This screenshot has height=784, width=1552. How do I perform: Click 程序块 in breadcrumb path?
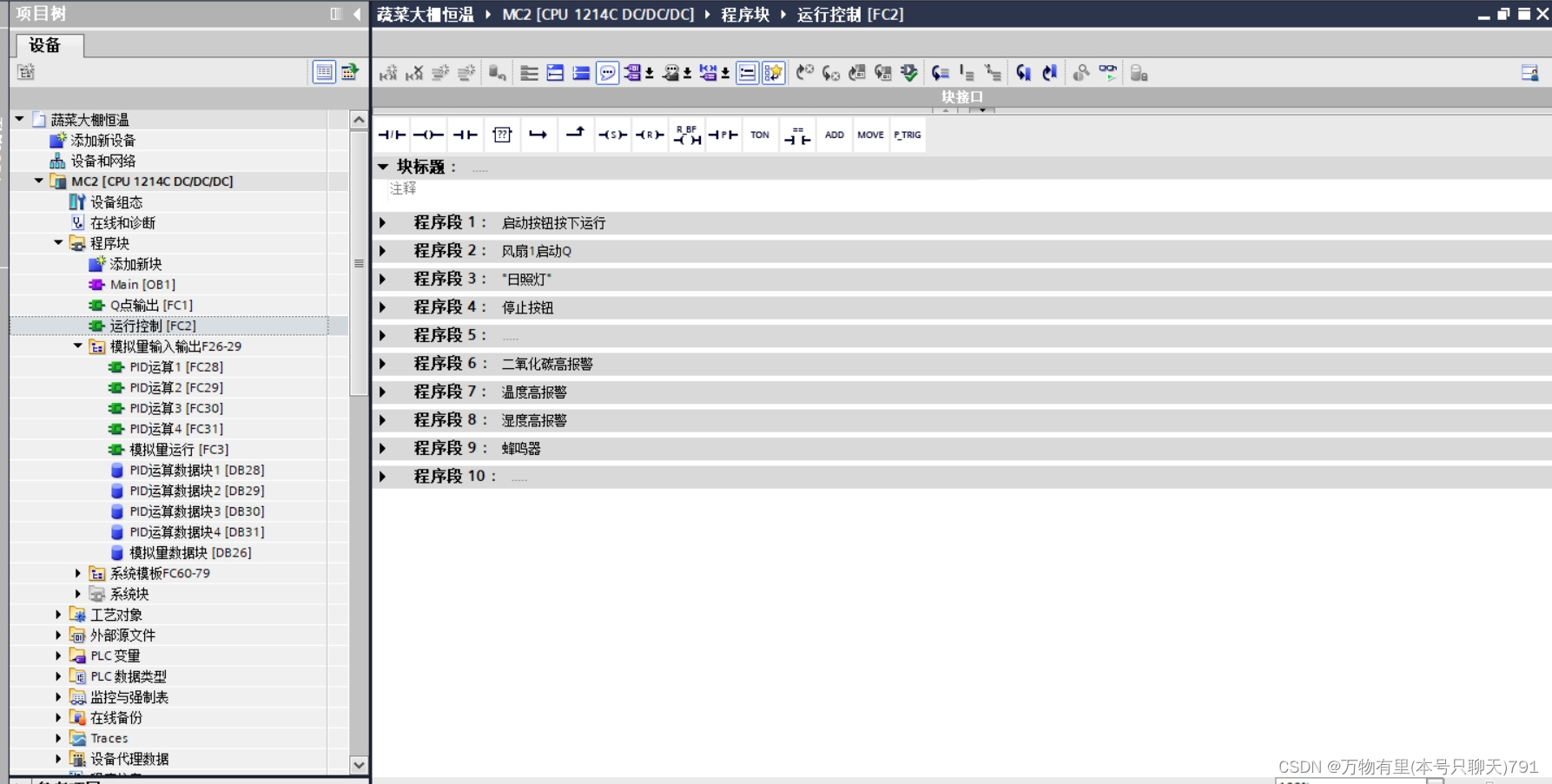(x=745, y=15)
